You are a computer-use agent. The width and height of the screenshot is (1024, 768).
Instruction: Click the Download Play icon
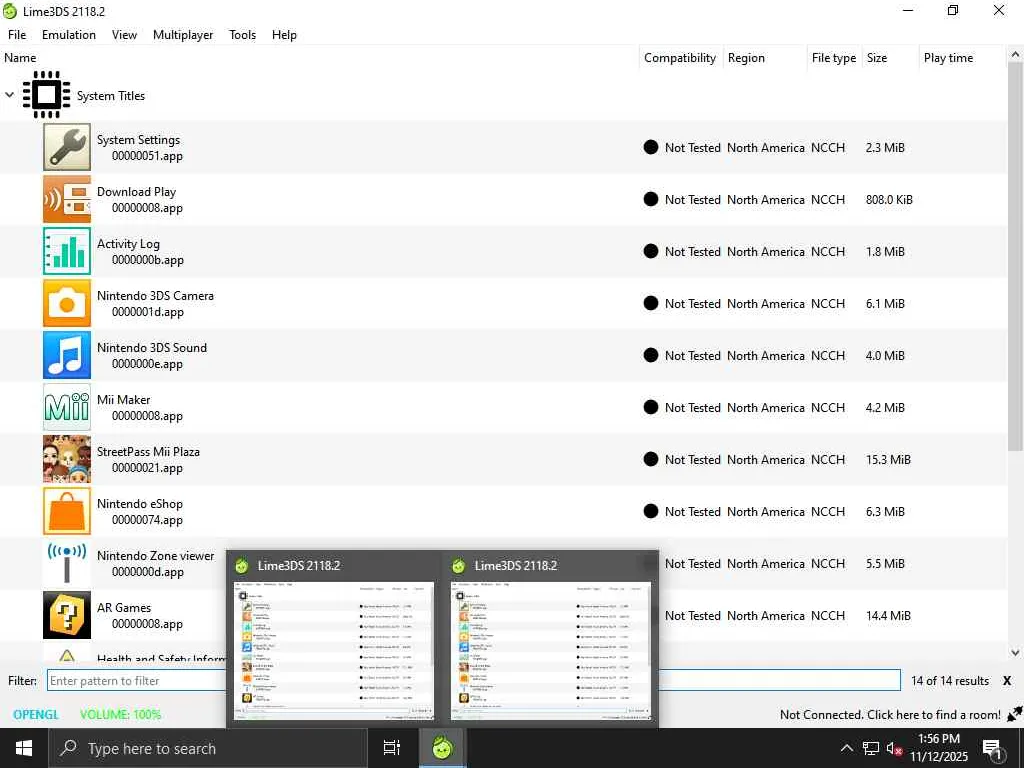click(x=67, y=199)
